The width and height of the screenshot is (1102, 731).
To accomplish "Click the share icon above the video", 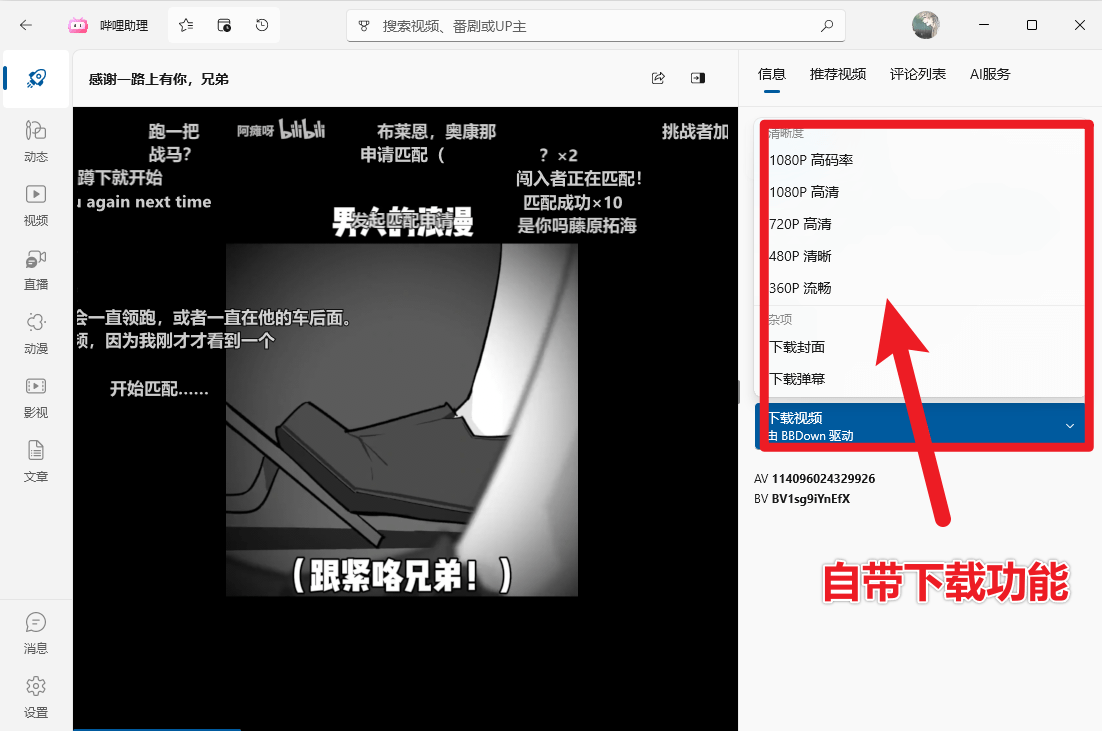I will (658, 77).
